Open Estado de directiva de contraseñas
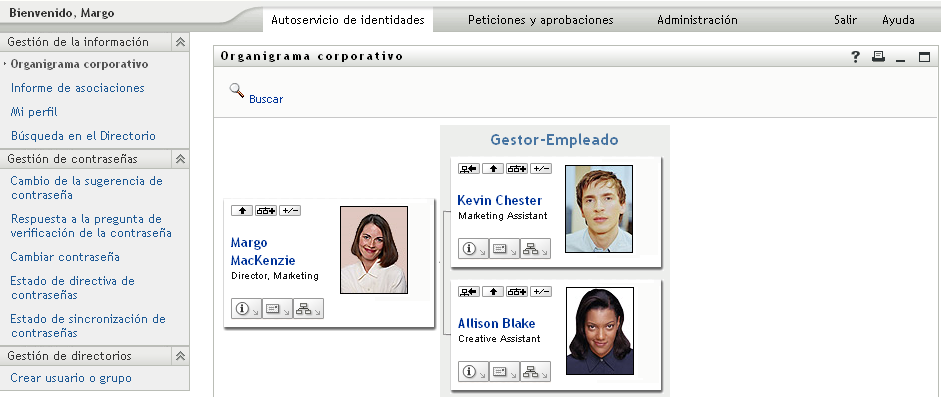Image resolution: width=941 pixels, height=397 pixels. coord(72,288)
